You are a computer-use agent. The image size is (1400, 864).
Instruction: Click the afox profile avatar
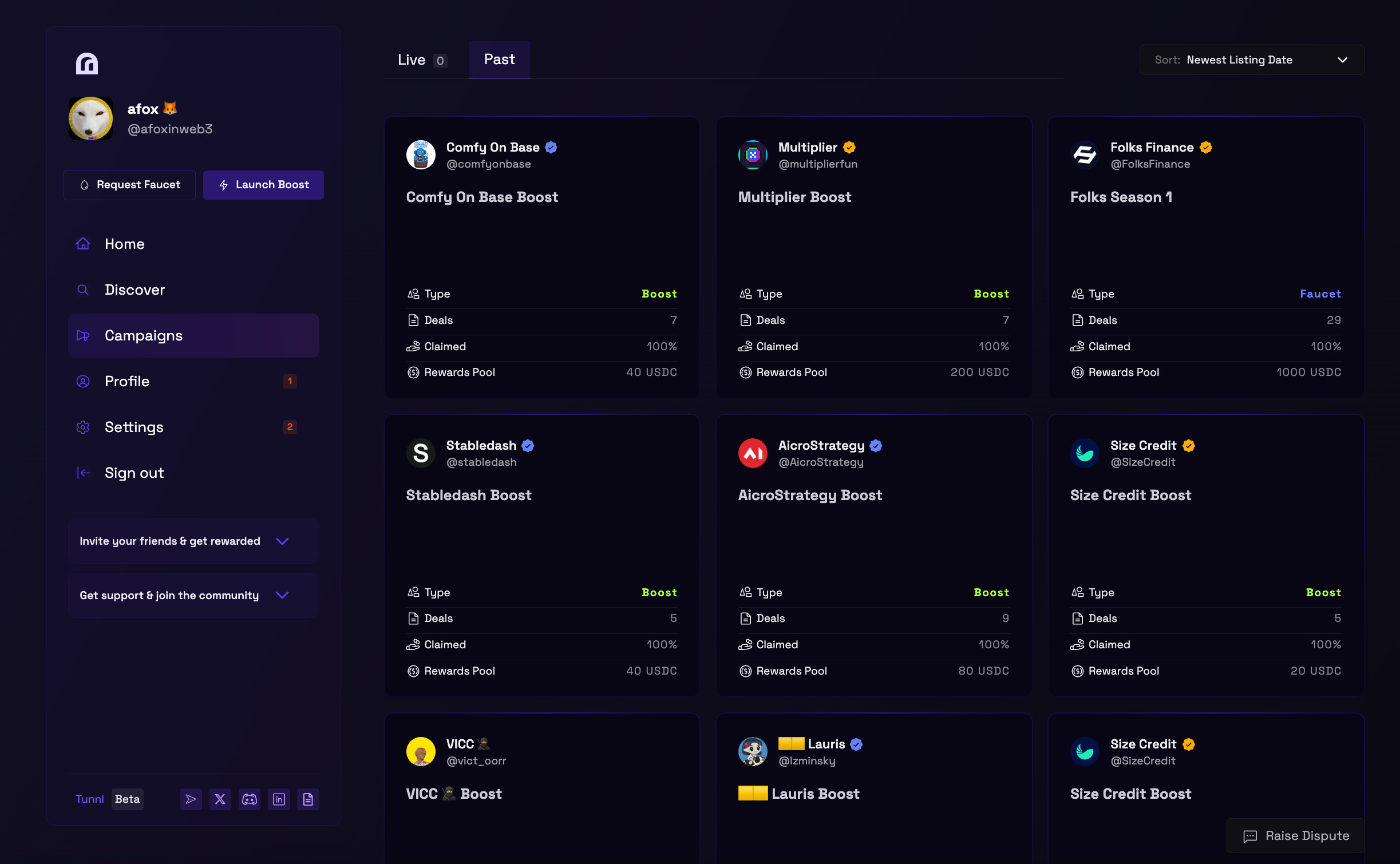coord(90,118)
